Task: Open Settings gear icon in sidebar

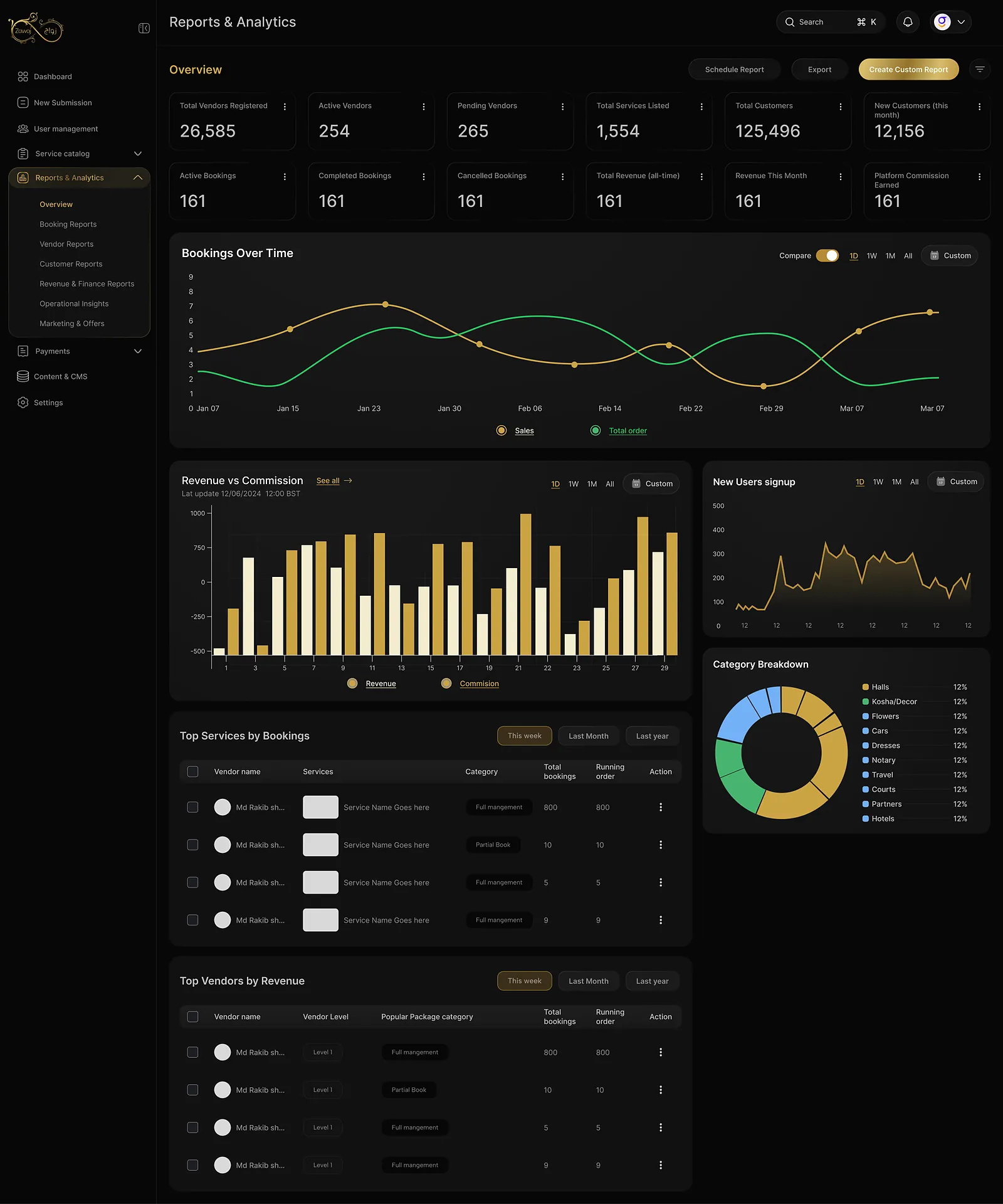Action: point(23,403)
